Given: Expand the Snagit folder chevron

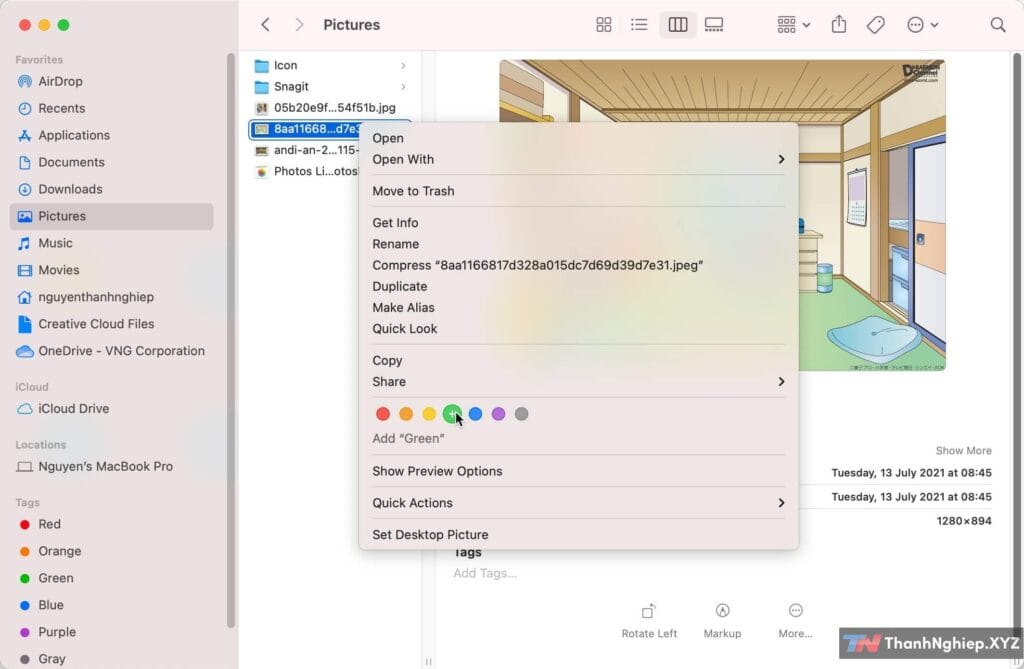Looking at the screenshot, I should click(403, 87).
